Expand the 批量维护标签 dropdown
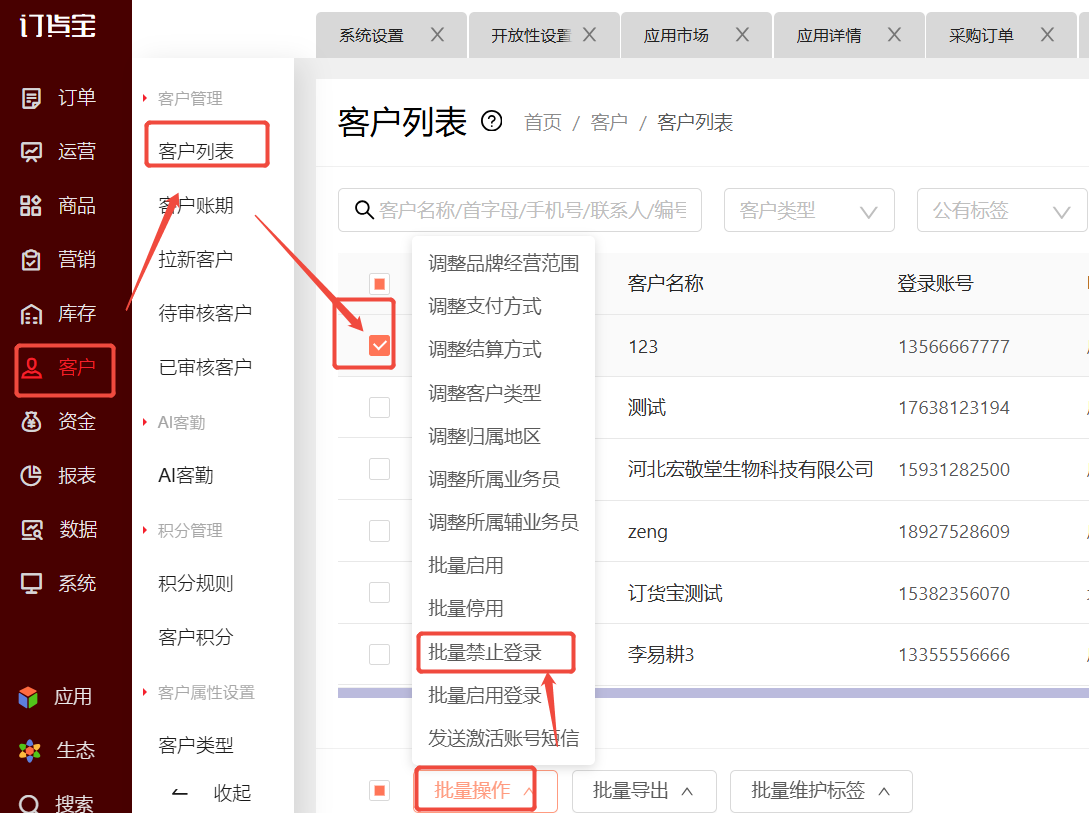This screenshot has height=813, width=1089. point(821,791)
